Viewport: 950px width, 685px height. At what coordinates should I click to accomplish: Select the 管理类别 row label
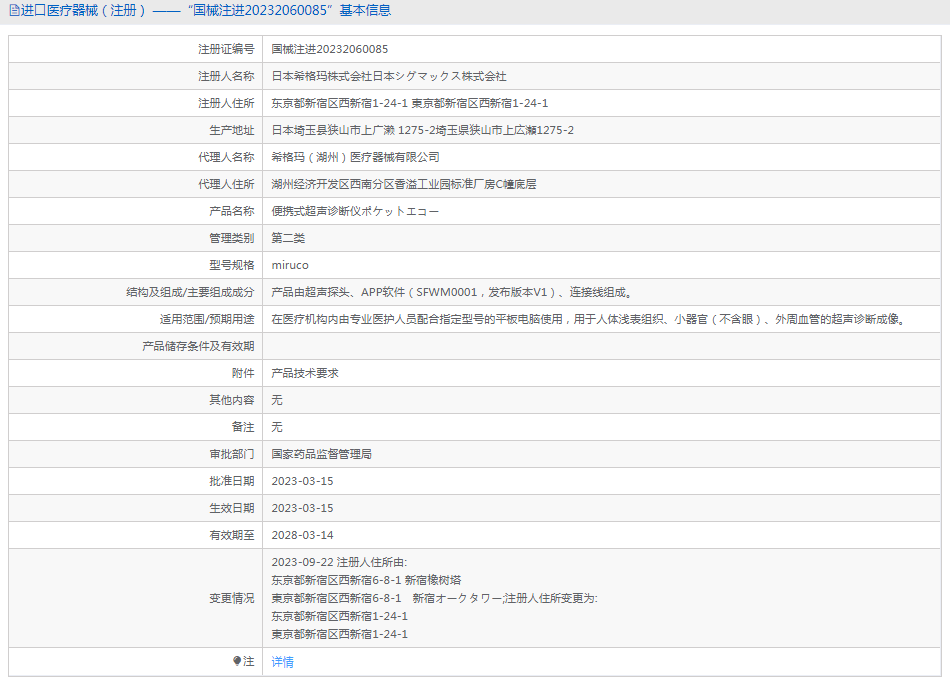point(231,238)
